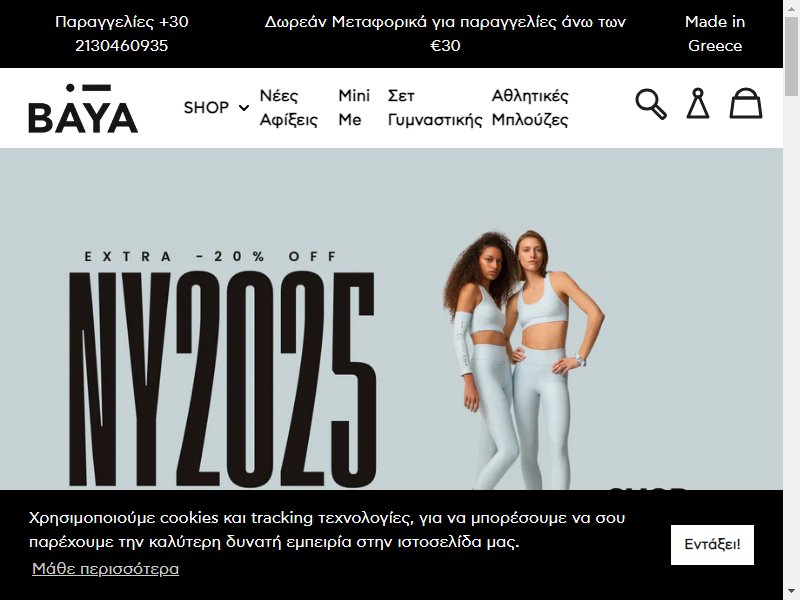This screenshot has height=600, width=800.
Task: Go to homepage via BAYA logo
Action: click(83, 108)
